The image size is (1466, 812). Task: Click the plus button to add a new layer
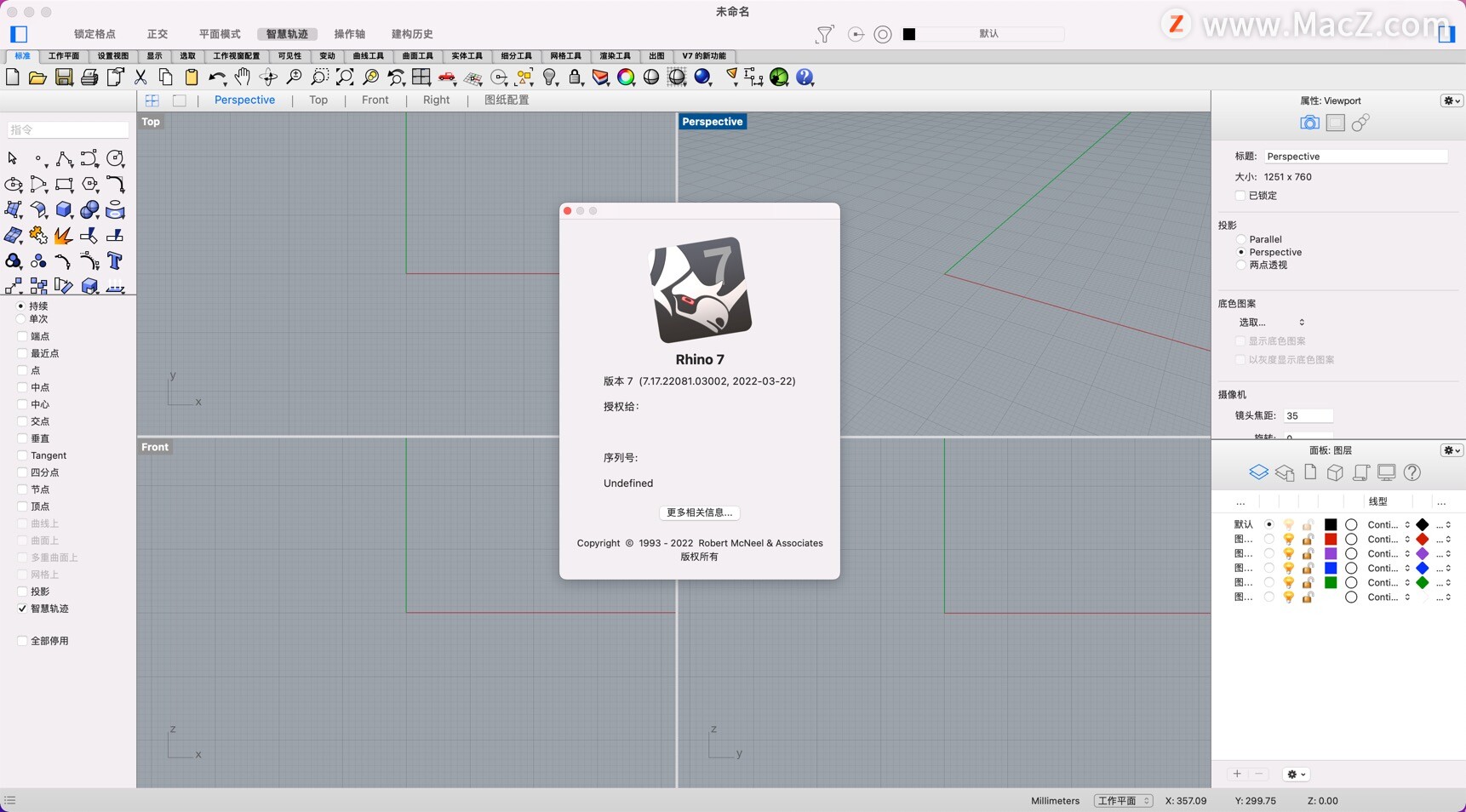tap(1236, 774)
